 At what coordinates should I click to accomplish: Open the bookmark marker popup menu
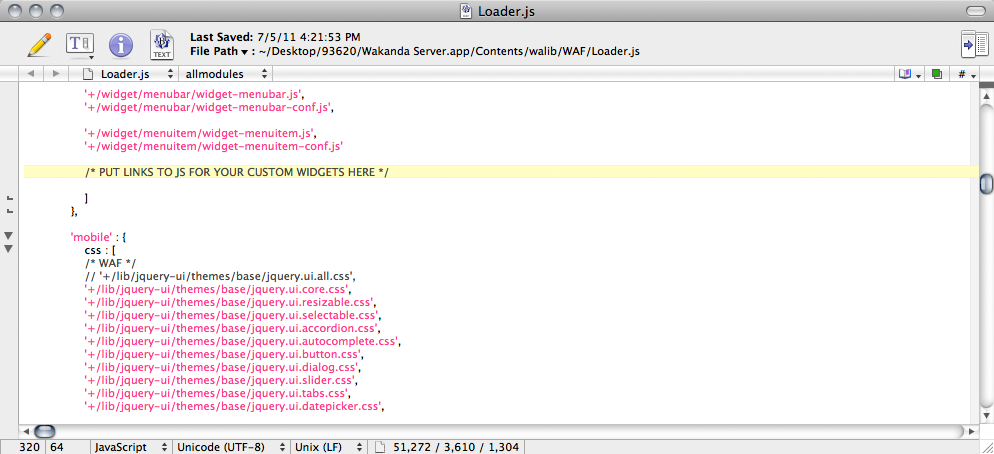click(x=910, y=74)
